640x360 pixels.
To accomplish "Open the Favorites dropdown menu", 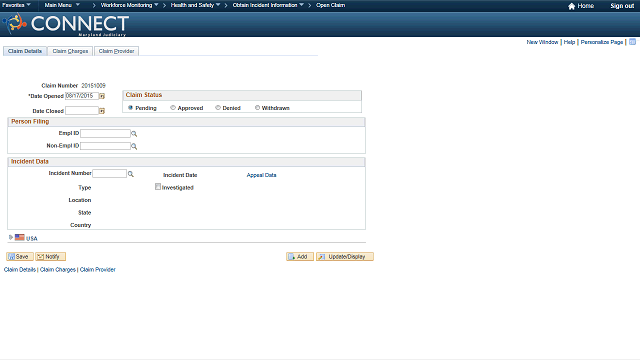I will (x=16, y=5).
